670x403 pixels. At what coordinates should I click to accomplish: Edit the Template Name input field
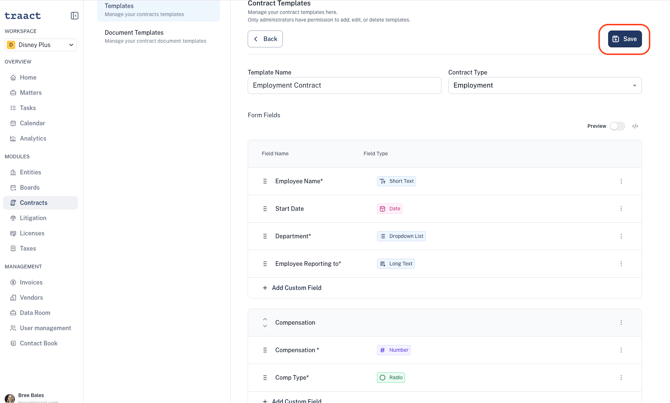(344, 85)
